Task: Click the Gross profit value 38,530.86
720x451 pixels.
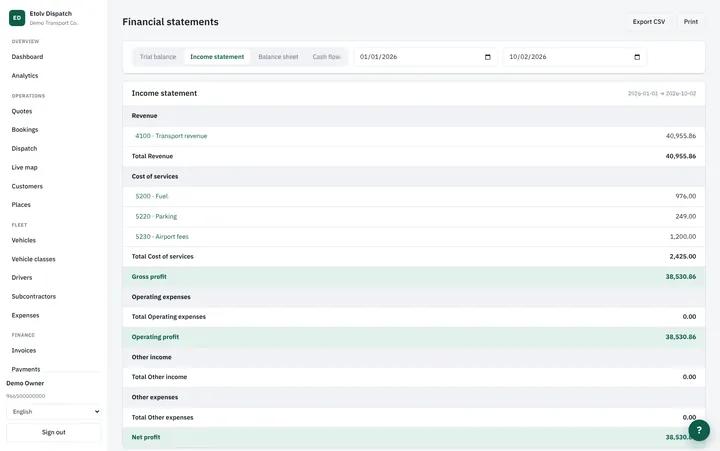Action: click(681, 276)
